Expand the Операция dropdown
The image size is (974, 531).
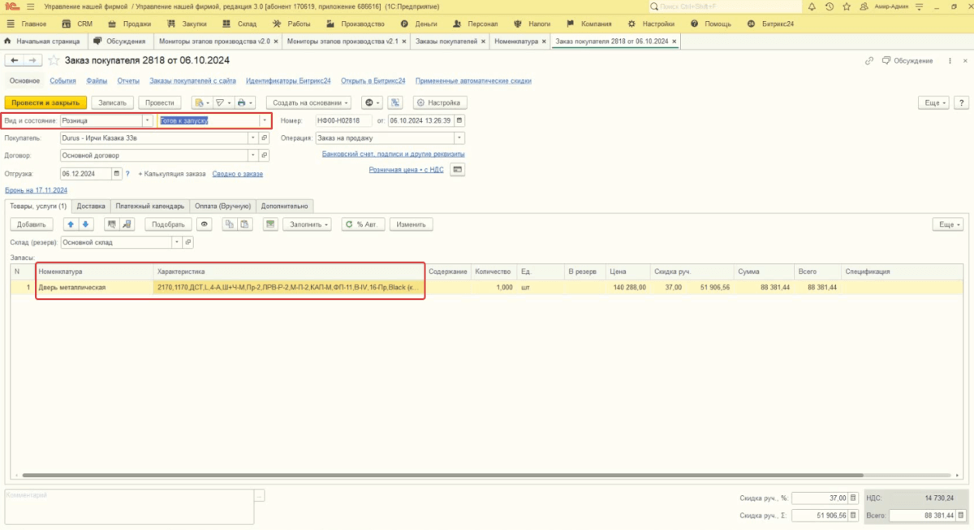tap(459, 138)
